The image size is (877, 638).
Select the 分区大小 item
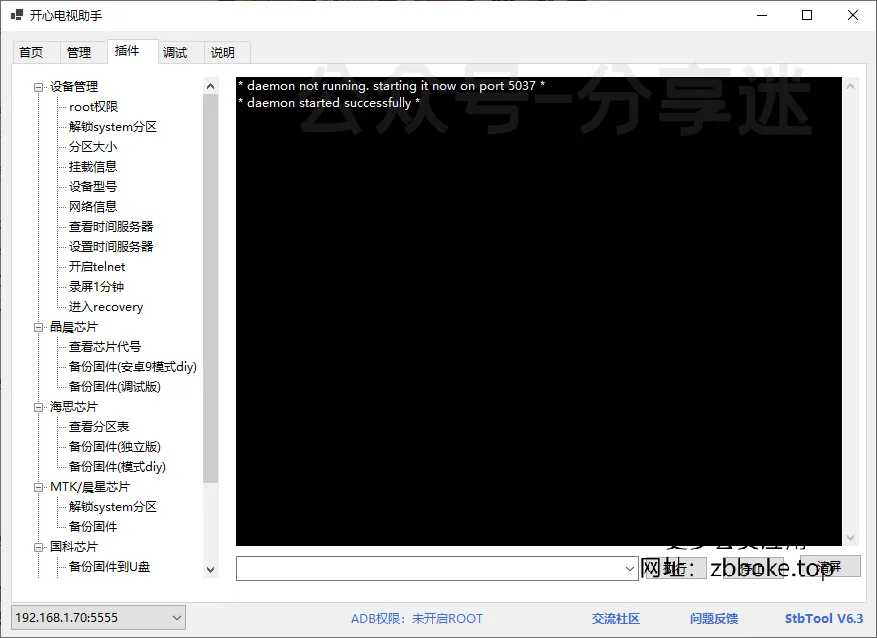(x=93, y=147)
